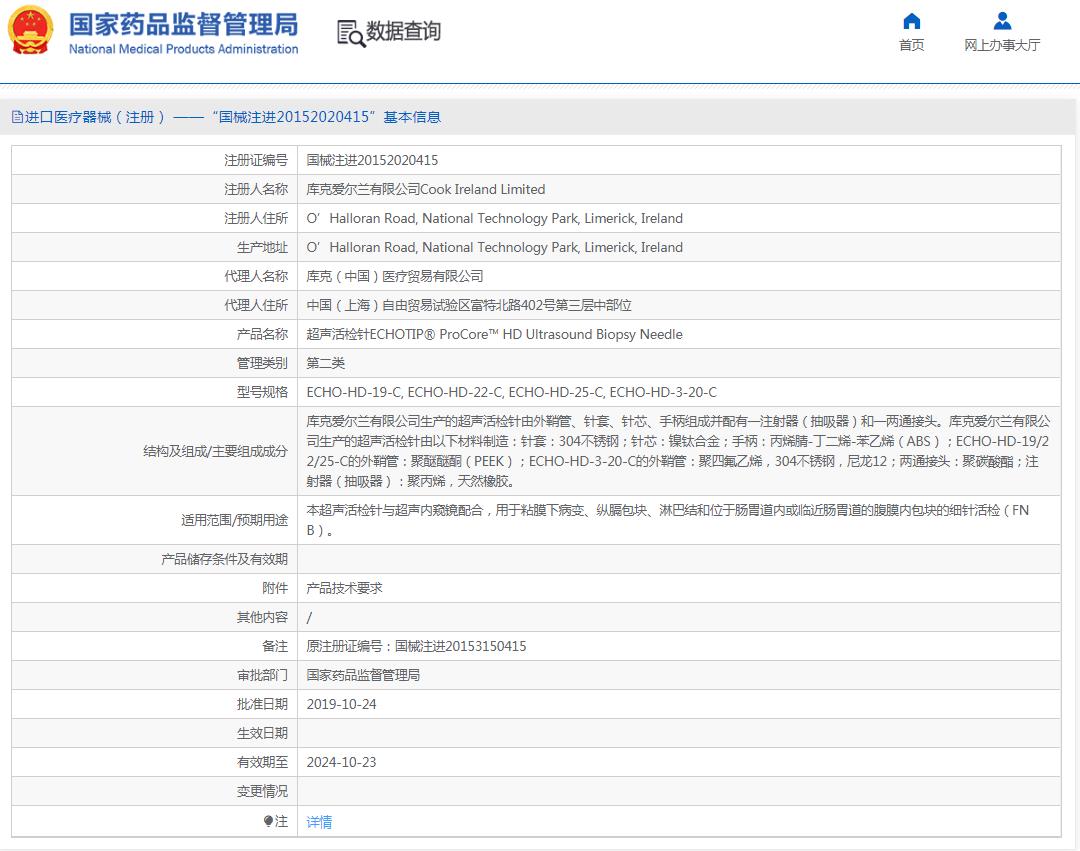Click the 注册证编号 row label
1080x851 pixels.
coord(256,160)
